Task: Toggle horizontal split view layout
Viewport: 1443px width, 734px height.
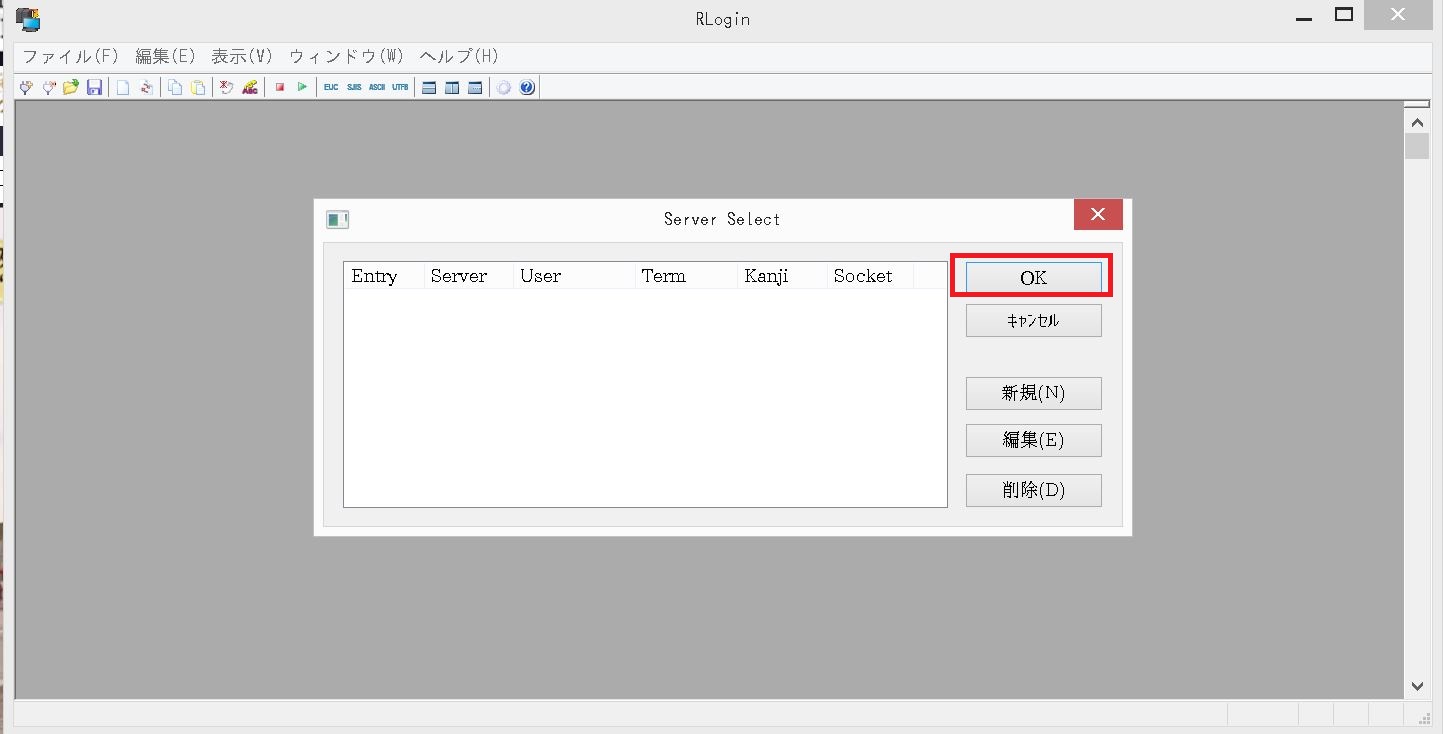Action: click(428, 87)
